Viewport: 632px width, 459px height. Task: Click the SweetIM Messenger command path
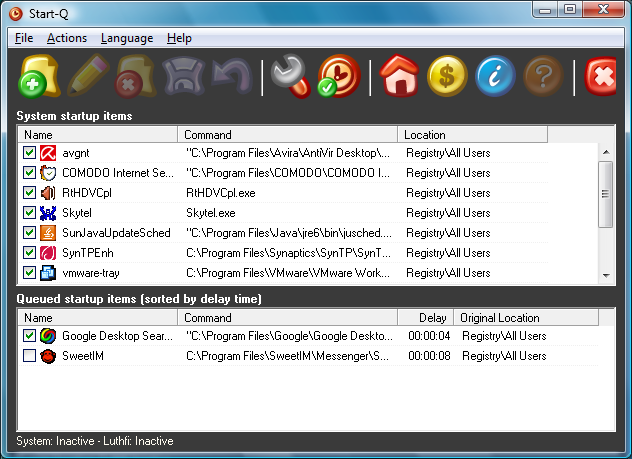[x=287, y=356]
